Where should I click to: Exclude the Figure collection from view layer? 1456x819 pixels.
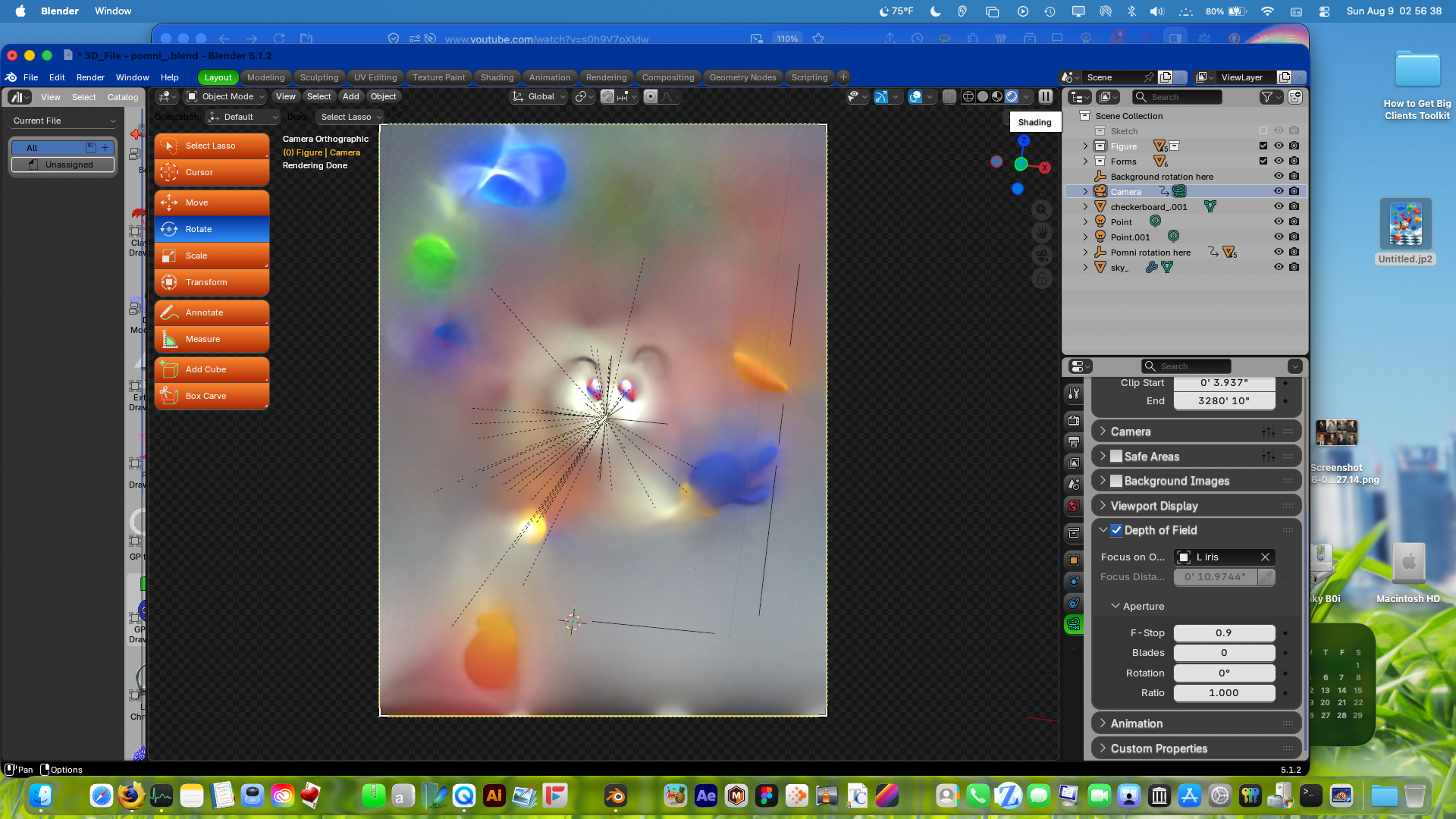pos(1263,146)
